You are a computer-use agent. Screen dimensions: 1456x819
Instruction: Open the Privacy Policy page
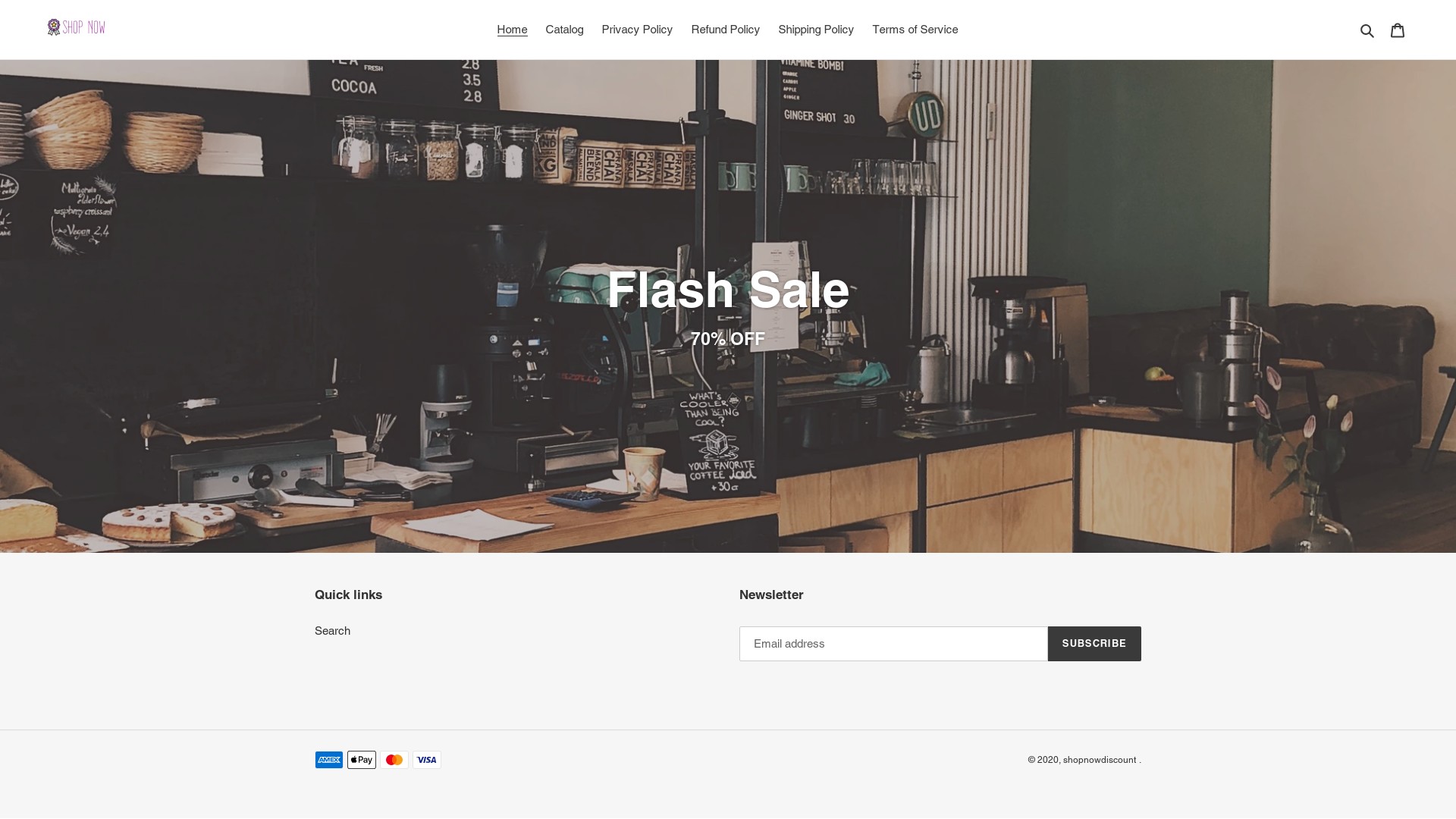636,29
